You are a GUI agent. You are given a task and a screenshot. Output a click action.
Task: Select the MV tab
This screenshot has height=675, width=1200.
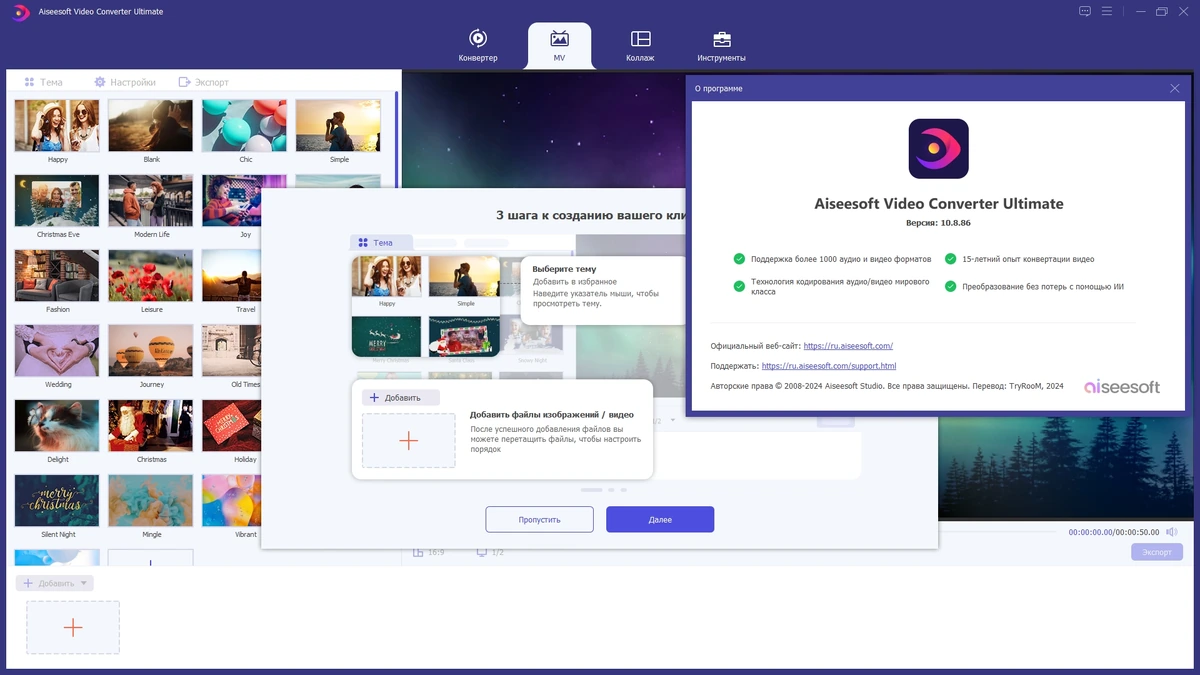point(559,45)
